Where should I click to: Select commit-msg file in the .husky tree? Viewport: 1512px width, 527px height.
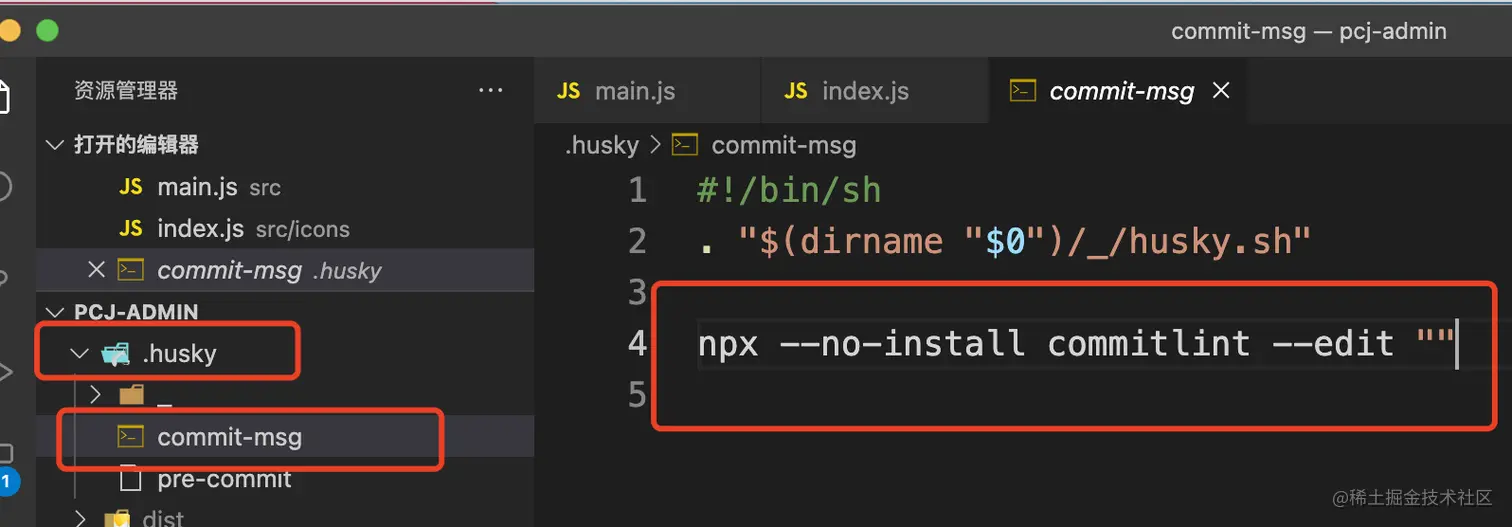click(x=285, y=437)
